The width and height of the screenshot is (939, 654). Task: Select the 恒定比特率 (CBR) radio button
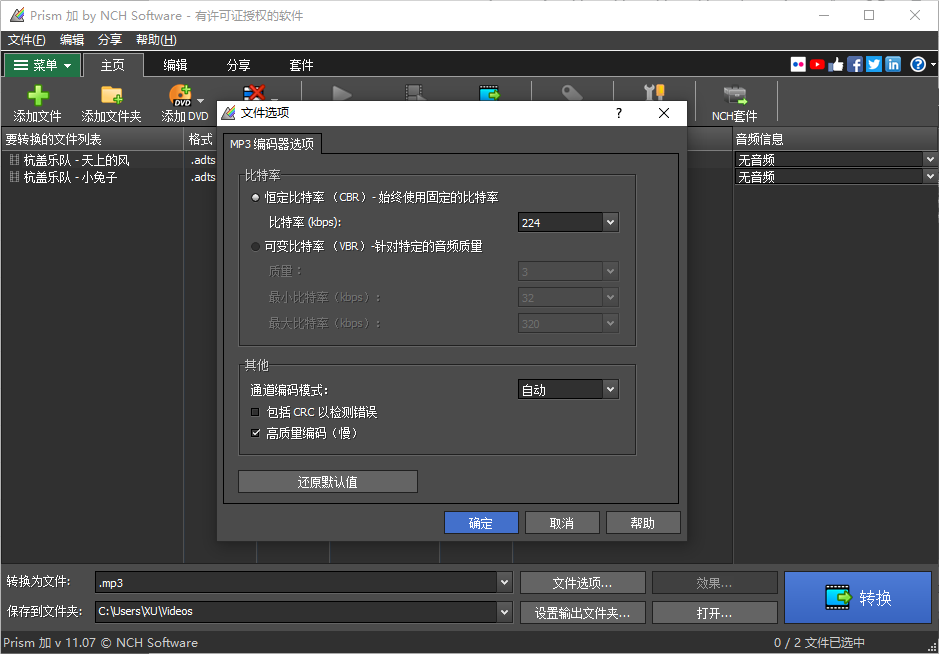[x=256, y=197]
